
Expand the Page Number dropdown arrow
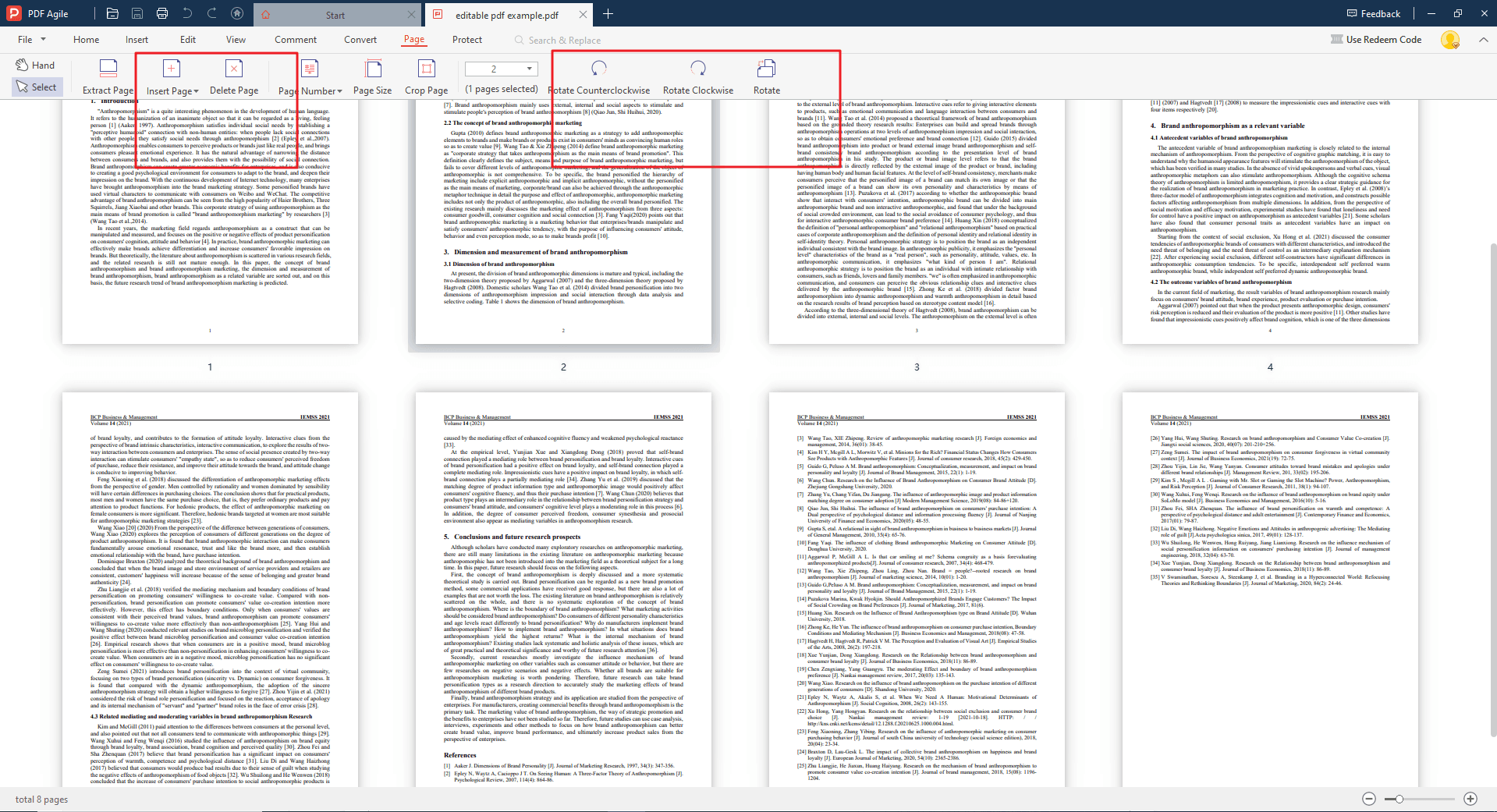pos(340,91)
